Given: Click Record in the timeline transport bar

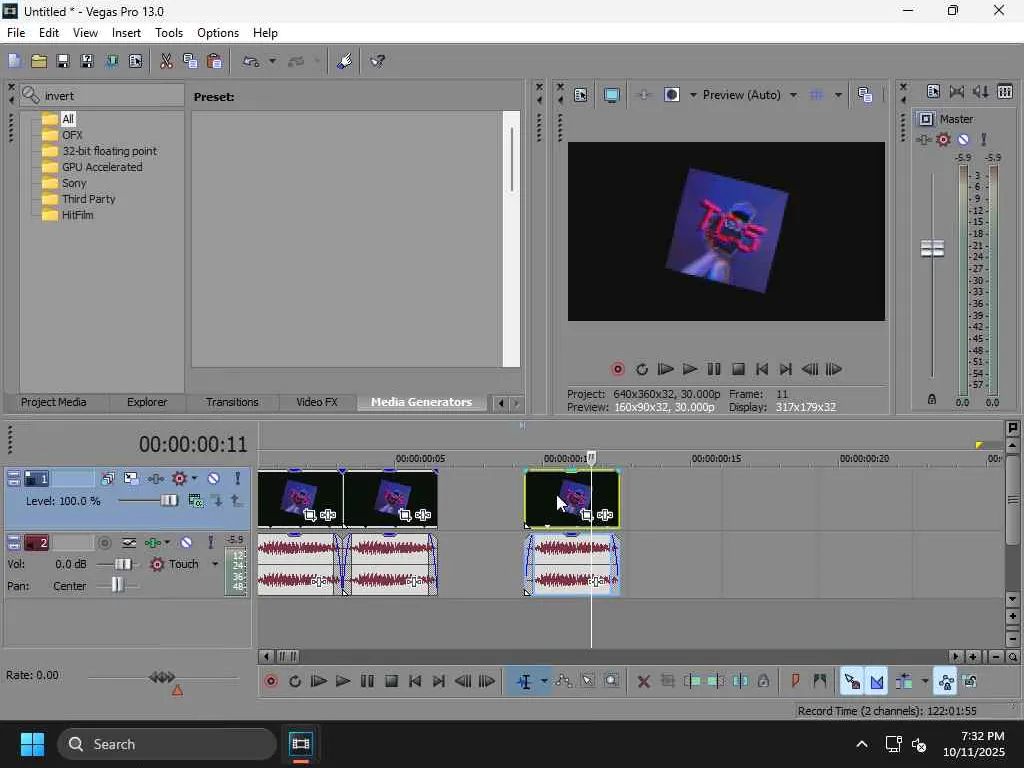Looking at the screenshot, I should click(x=271, y=682).
